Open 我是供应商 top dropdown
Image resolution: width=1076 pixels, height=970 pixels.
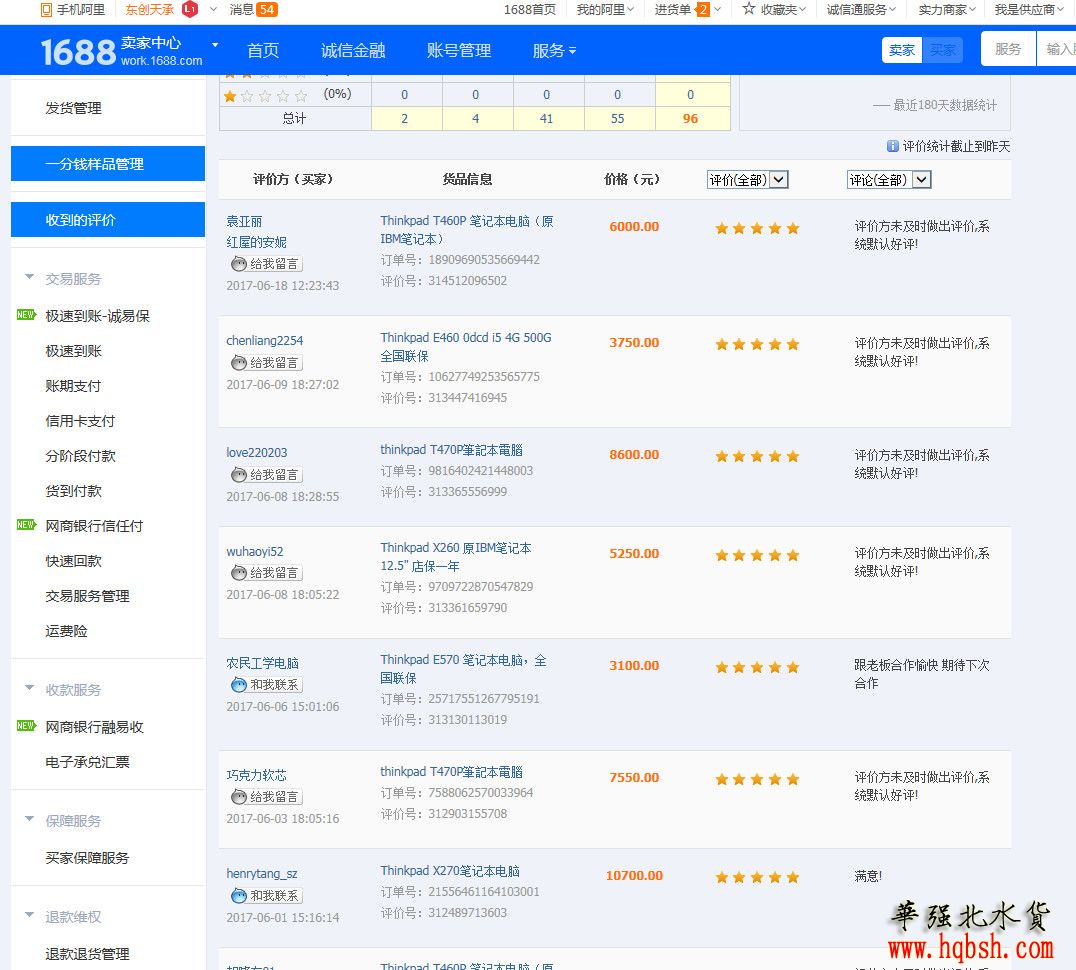tap(1029, 10)
